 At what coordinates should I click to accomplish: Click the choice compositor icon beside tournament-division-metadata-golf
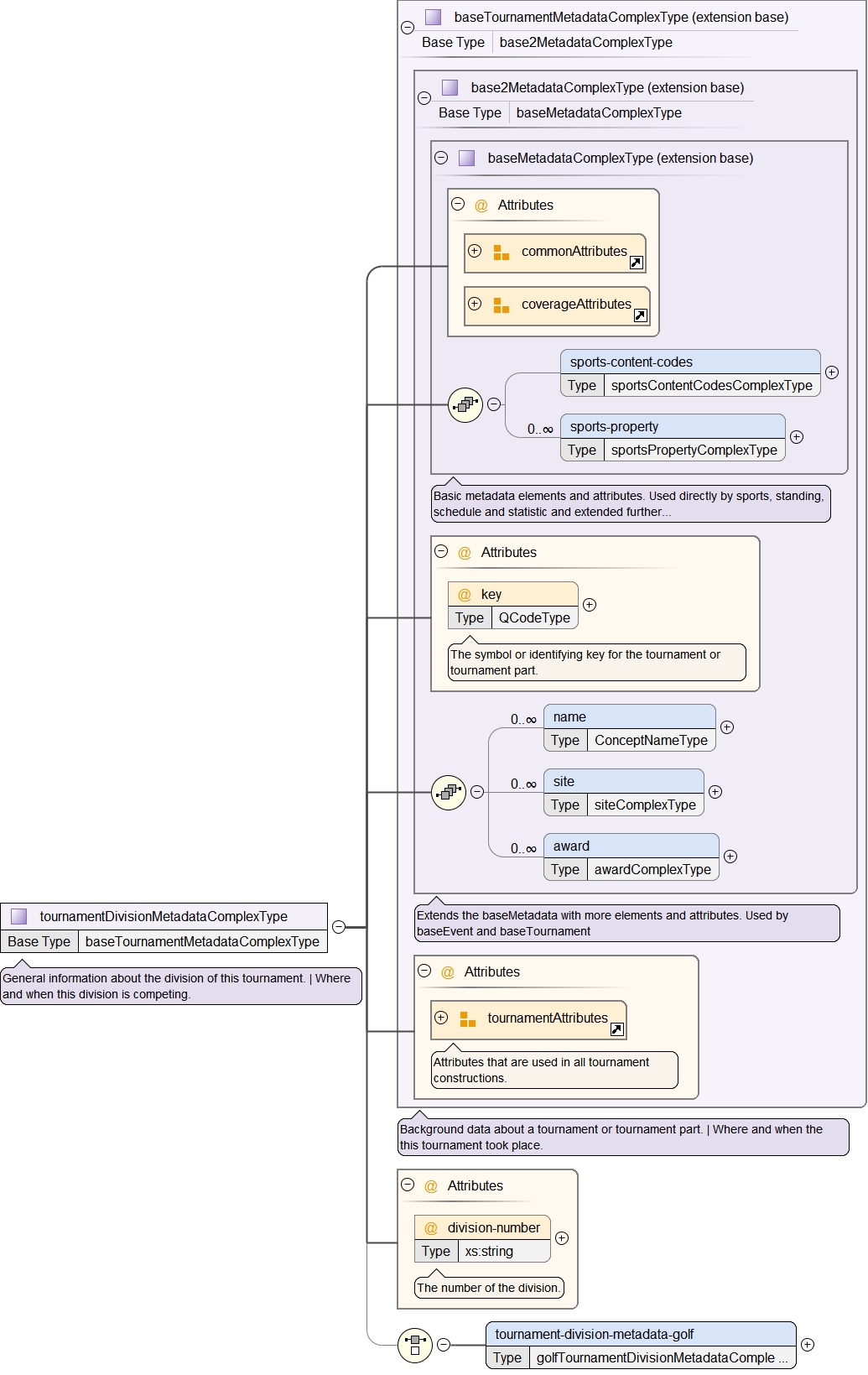click(415, 1345)
